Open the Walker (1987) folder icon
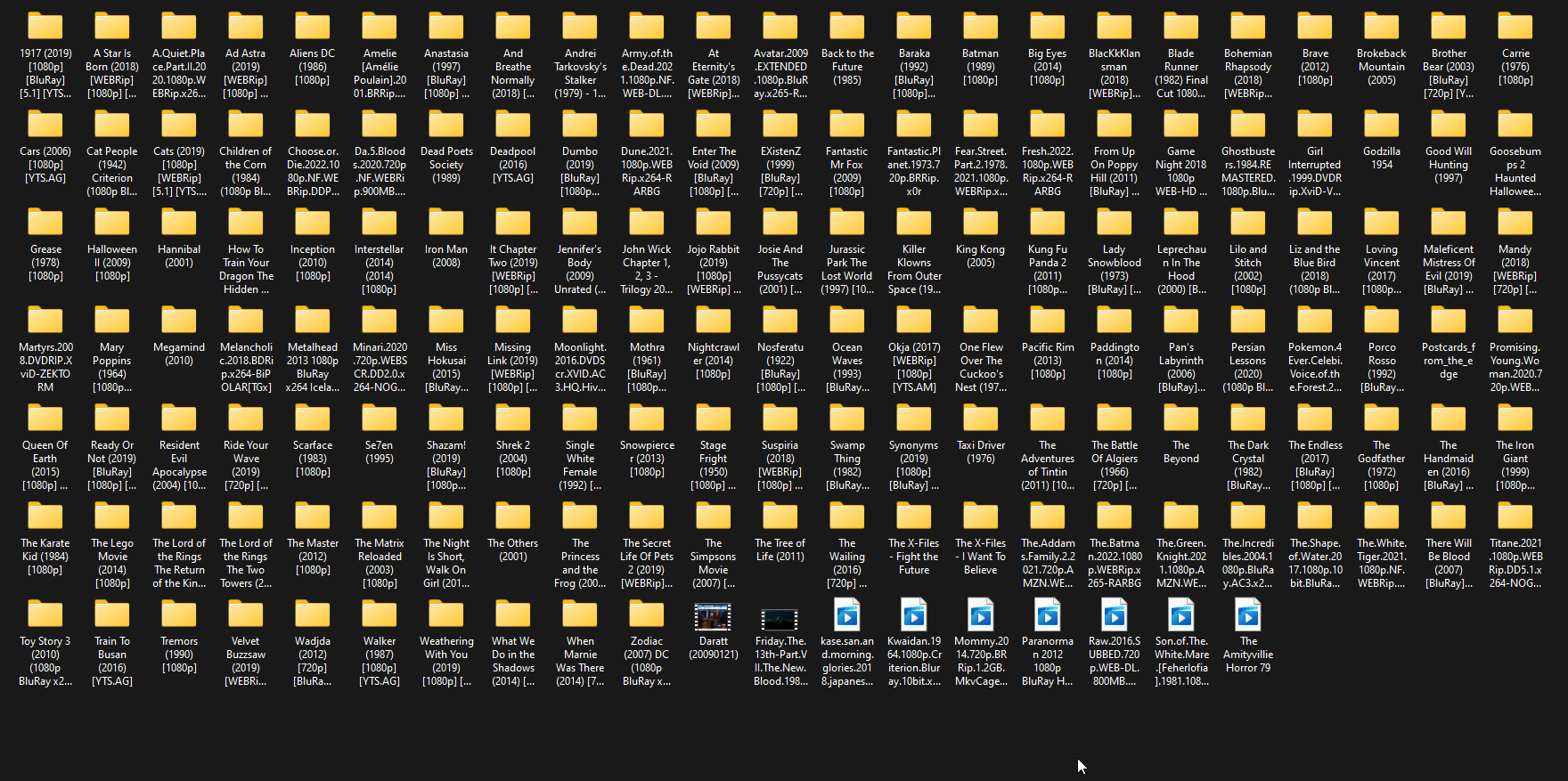The height and width of the screenshot is (781, 1568). click(380, 614)
